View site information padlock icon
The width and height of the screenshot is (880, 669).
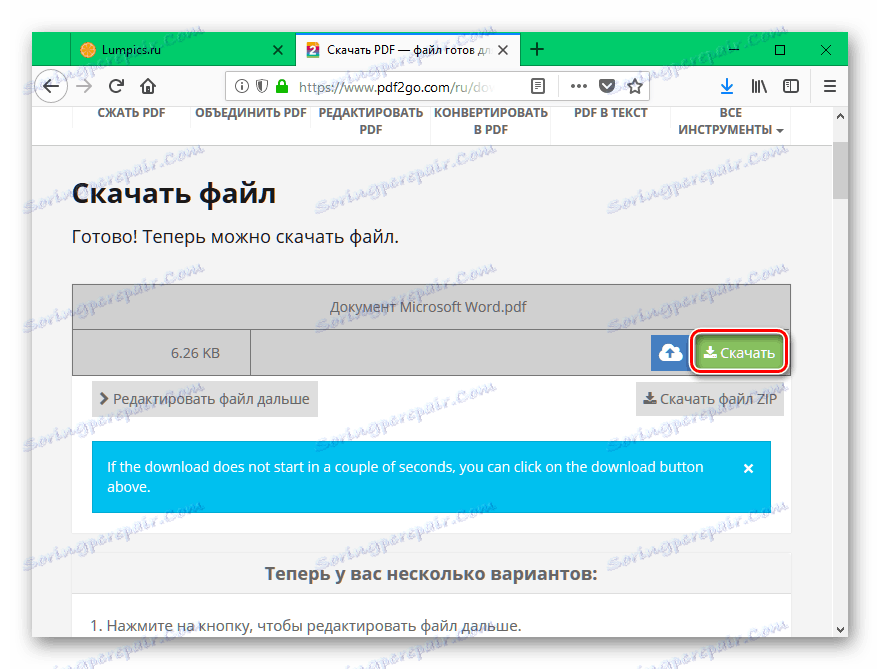(281, 86)
